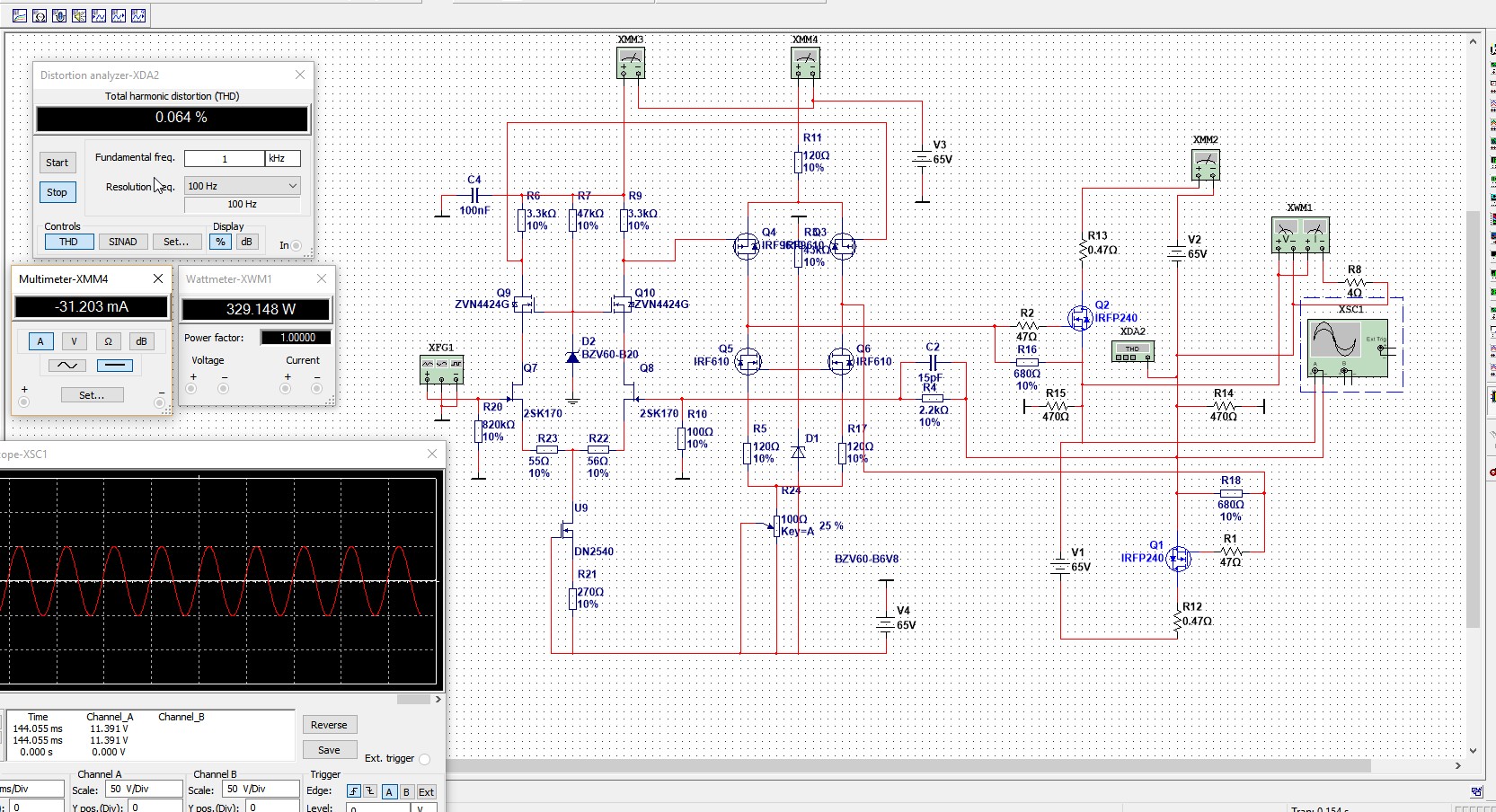This screenshot has width=1496, height=812.
Task: Select the Q2 IRFP240 transistor symbol
Action: coord(1081,318)
